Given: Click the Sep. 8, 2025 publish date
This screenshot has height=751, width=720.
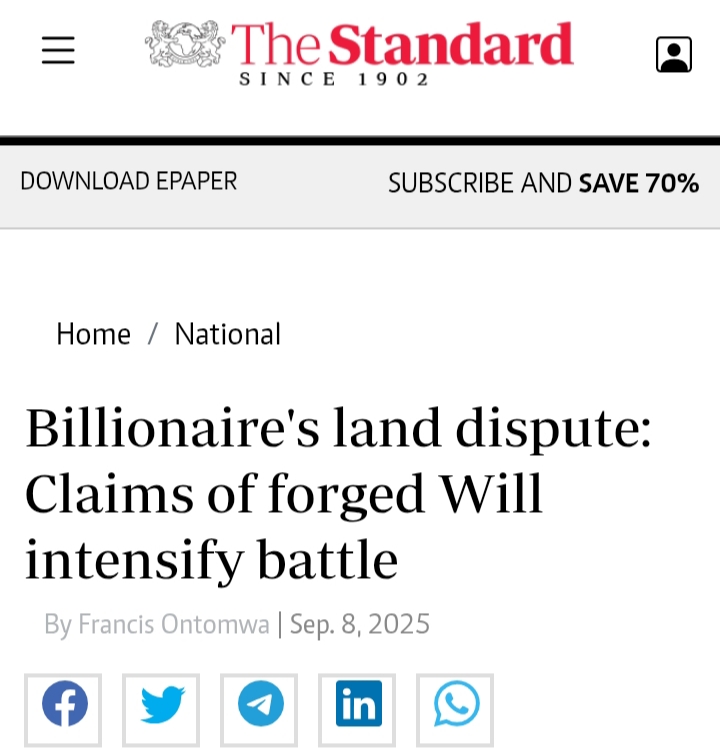Looking at the screenshot, I should click(360, 625).
